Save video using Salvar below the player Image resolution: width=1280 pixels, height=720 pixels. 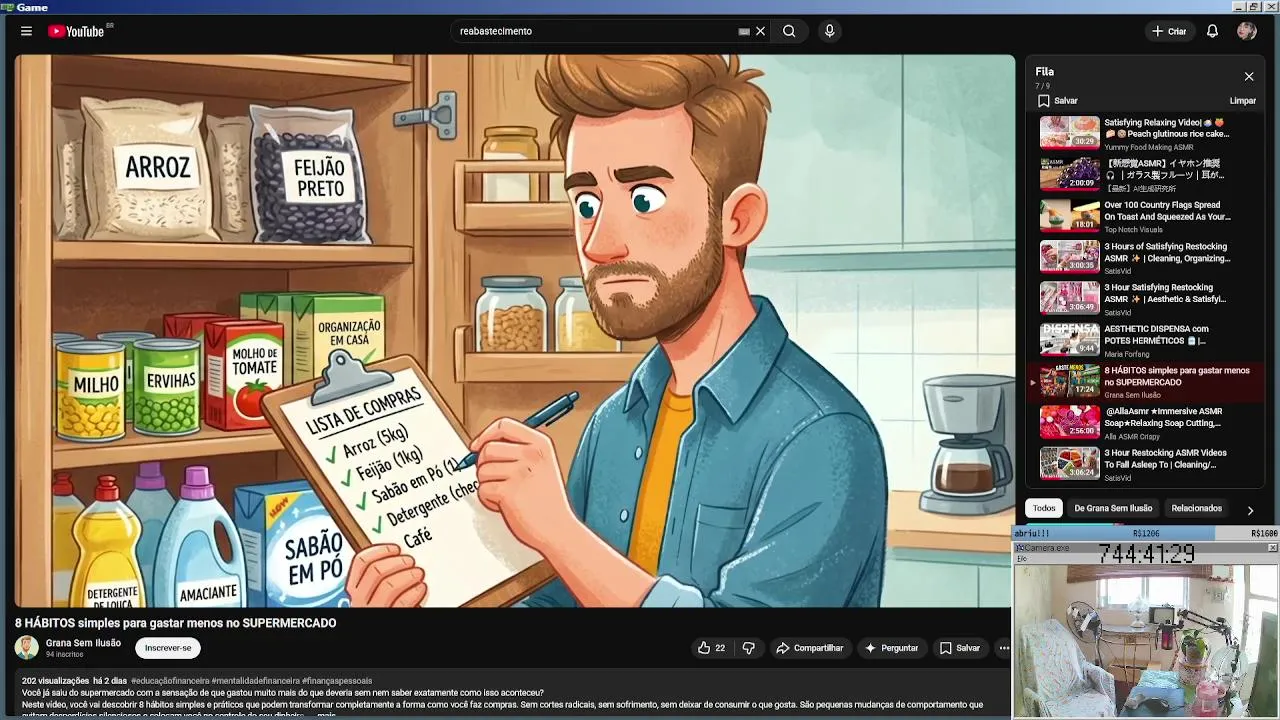(x=959, y=648)
